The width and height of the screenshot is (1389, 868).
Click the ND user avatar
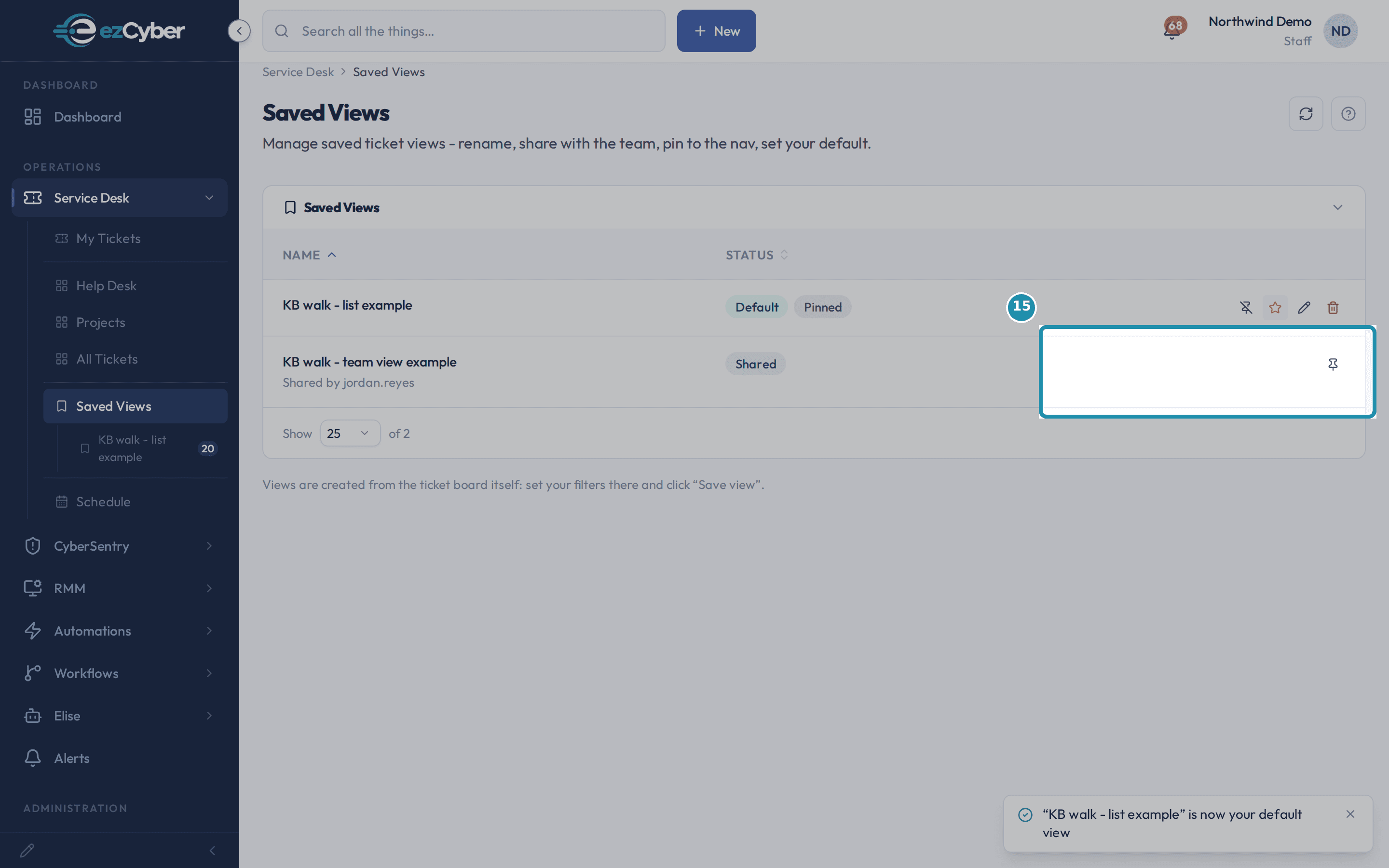tap(1340, 31)
